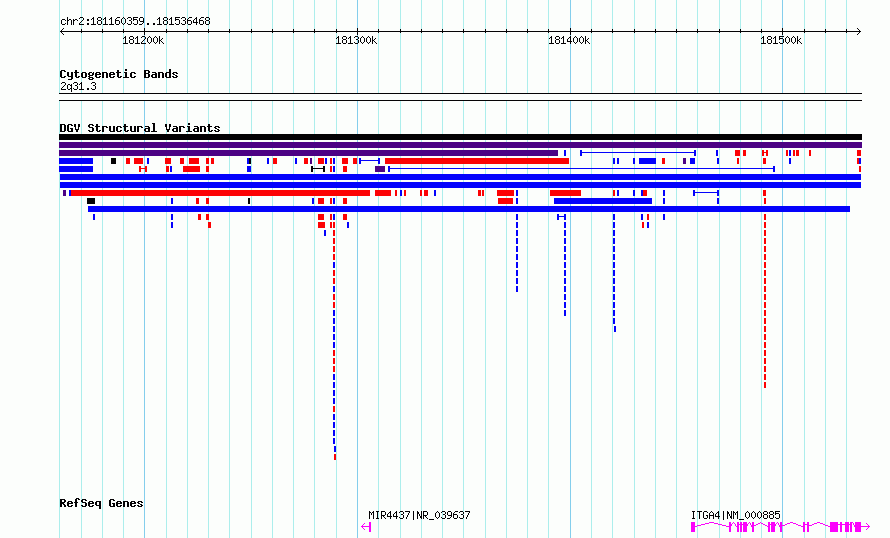
Task: Click the 2q31.3 band label
Action: point(78,86)
